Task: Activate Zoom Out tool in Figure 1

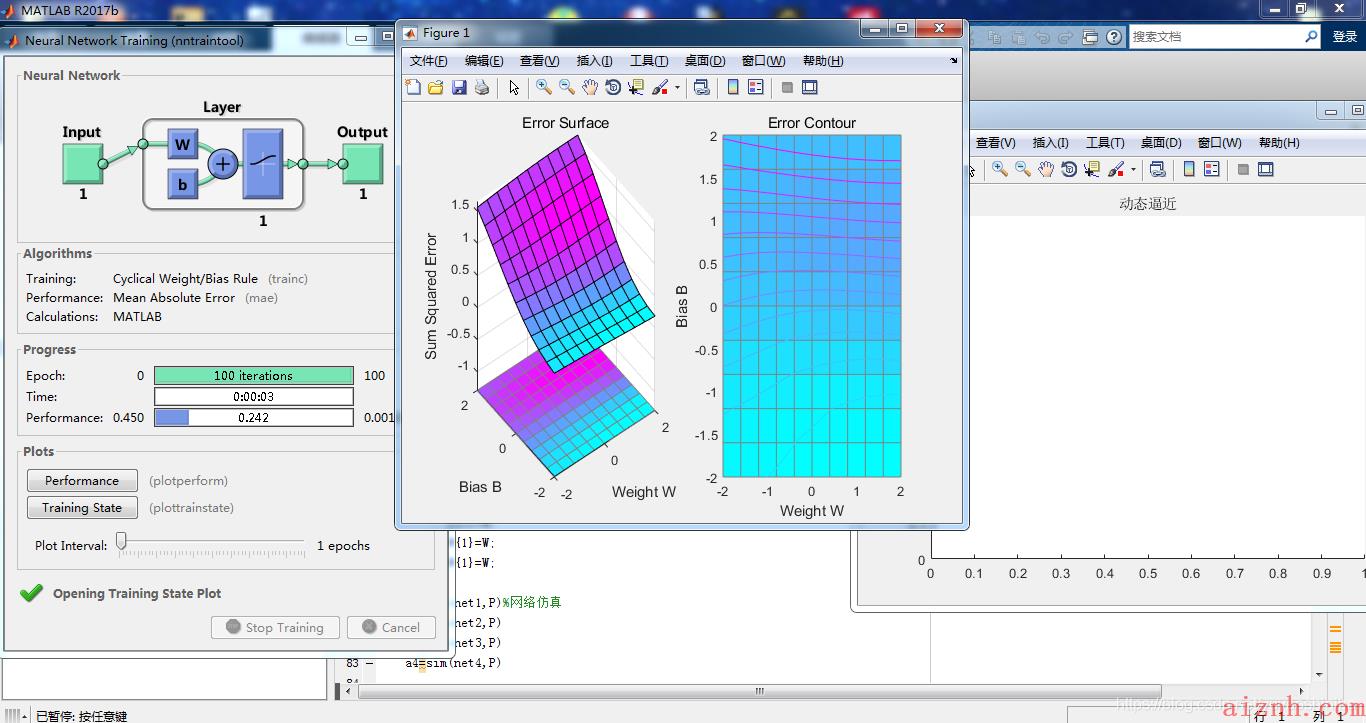Action: point(567,88)
